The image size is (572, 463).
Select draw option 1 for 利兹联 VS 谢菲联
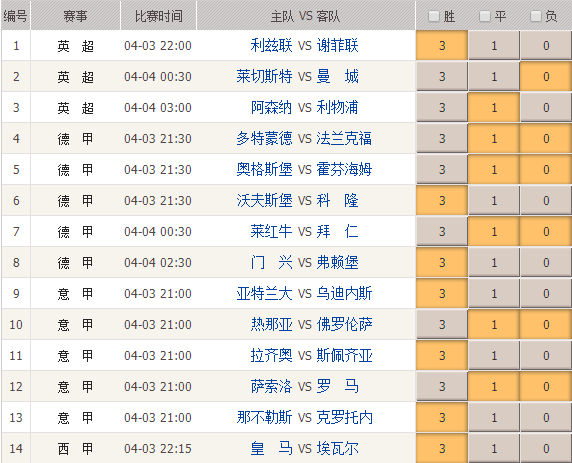click(x=494, y=46)
